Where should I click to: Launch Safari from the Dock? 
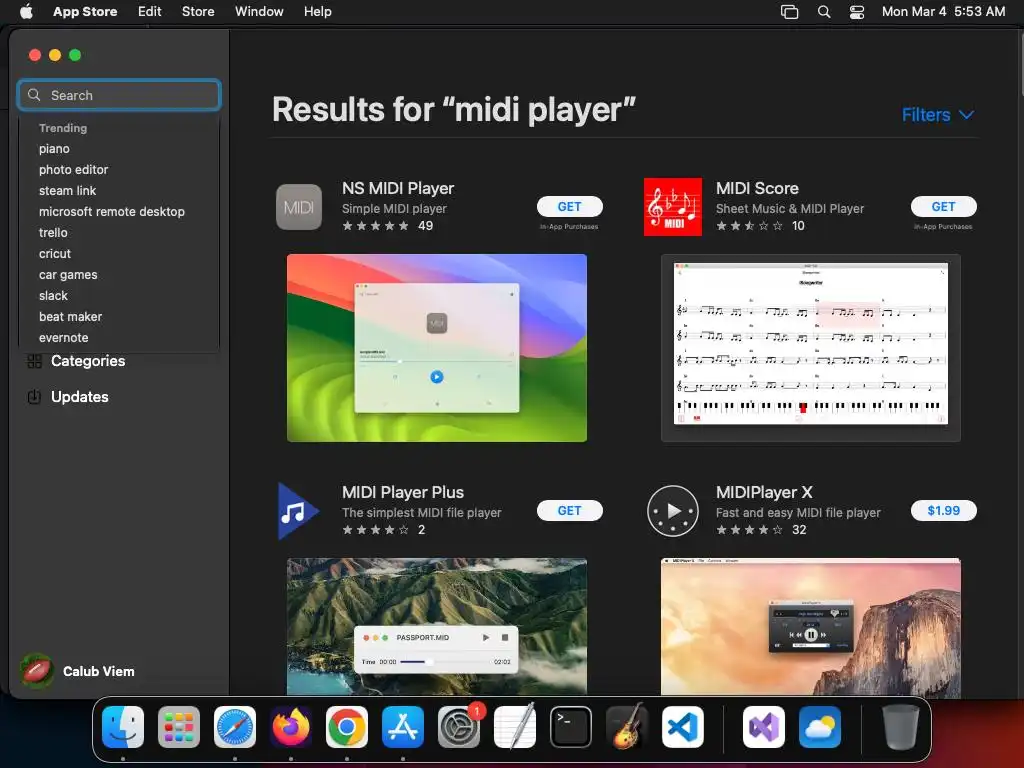pyautogui.click(x=235, y=727)
